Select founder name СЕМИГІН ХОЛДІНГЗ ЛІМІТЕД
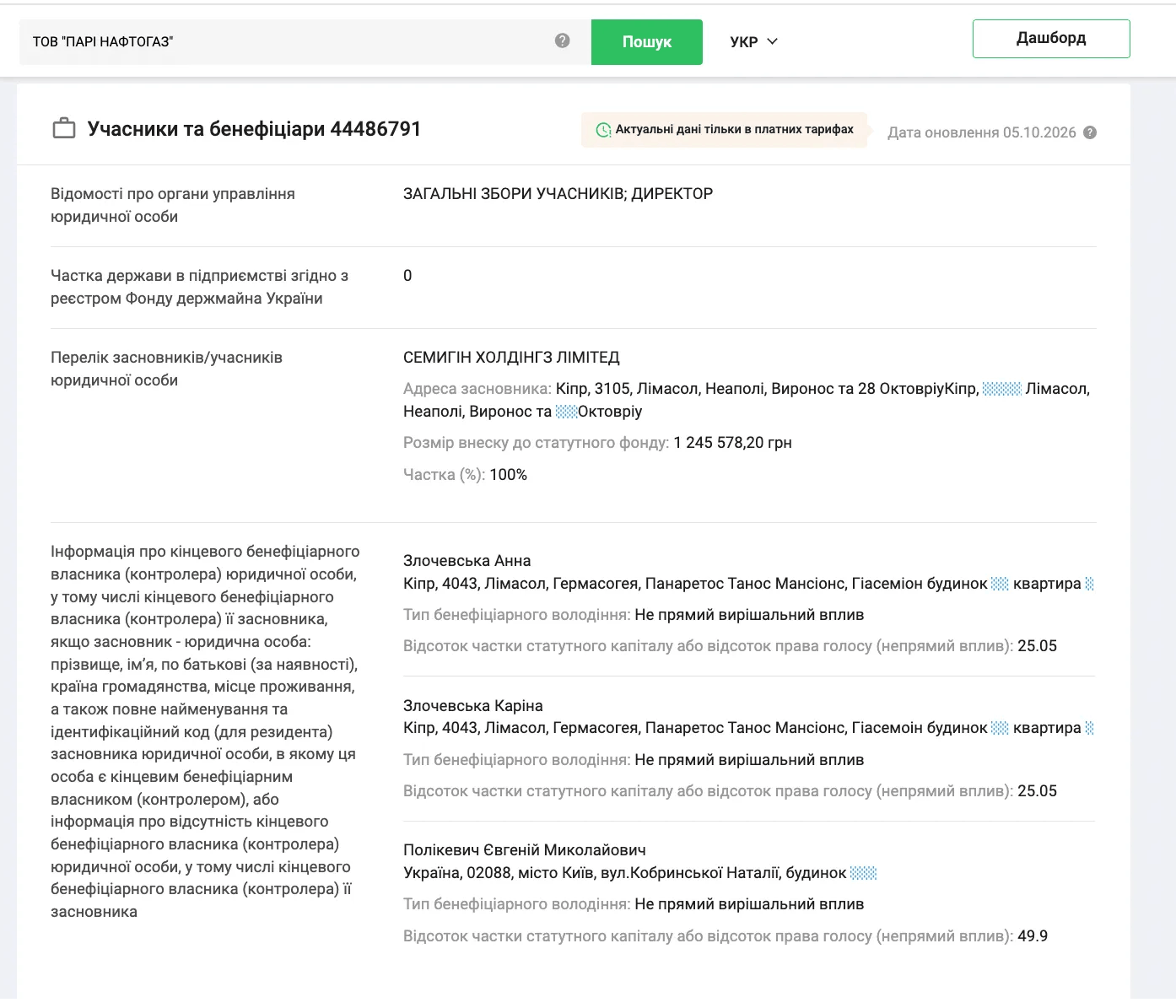This screenshot has height=1008, width=1176. [511, 358]
